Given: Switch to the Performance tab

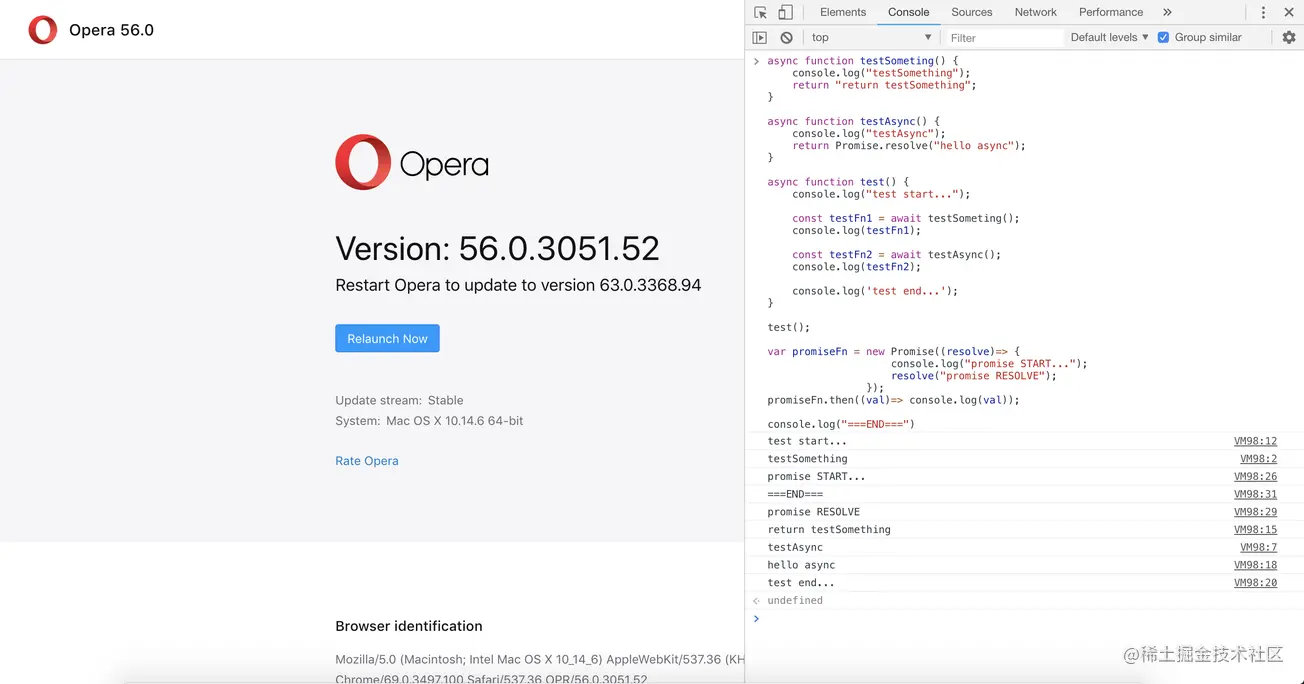Looking at the screenshot, I should point(1111,12).
